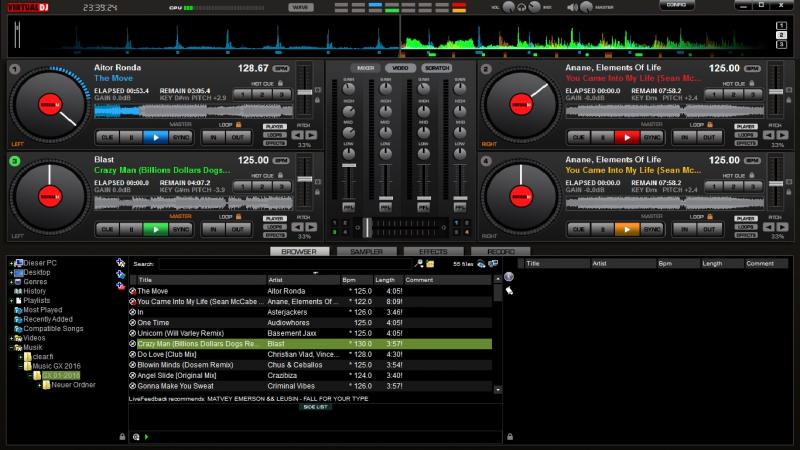Viewport: 800px width, 450px height.
Task: Start deck 3 with the green play button
Action: [156, 229]
